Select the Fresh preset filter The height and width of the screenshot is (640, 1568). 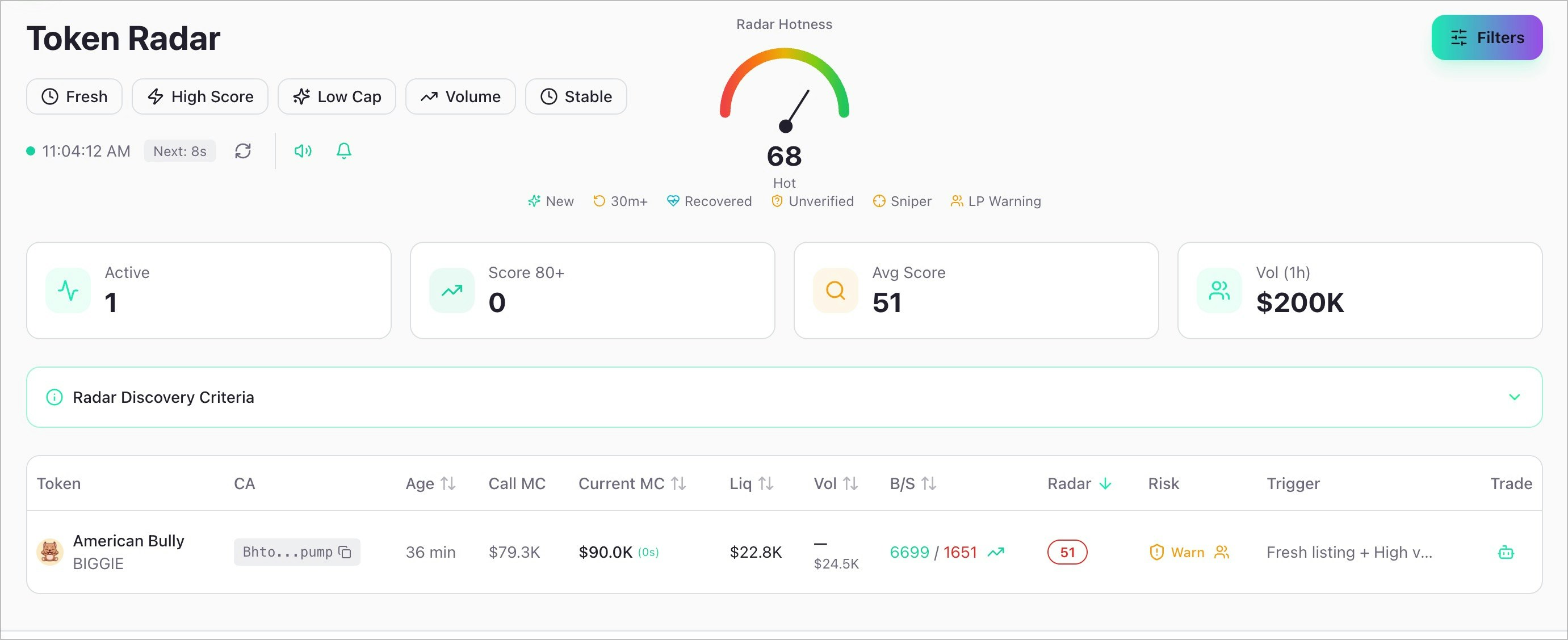tap(74, 96)
